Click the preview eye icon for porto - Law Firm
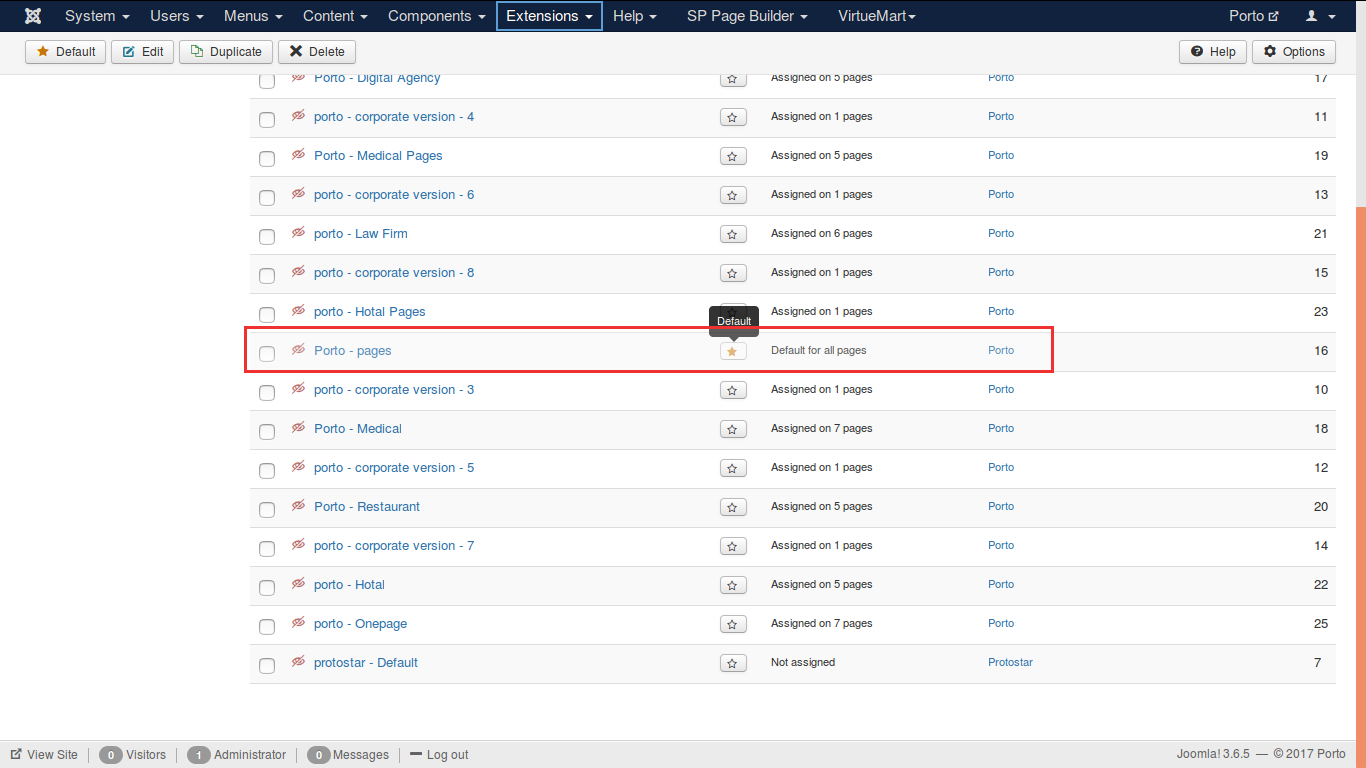Image resolution: width=1366 pixels, height=768 pixels. click(298, 232)
